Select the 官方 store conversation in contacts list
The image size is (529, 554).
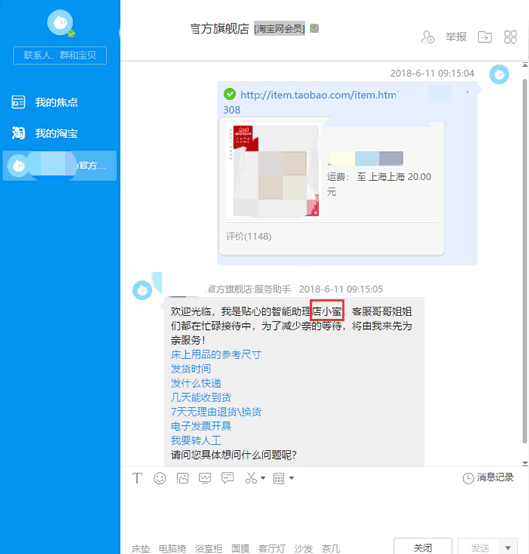(59, 165)
